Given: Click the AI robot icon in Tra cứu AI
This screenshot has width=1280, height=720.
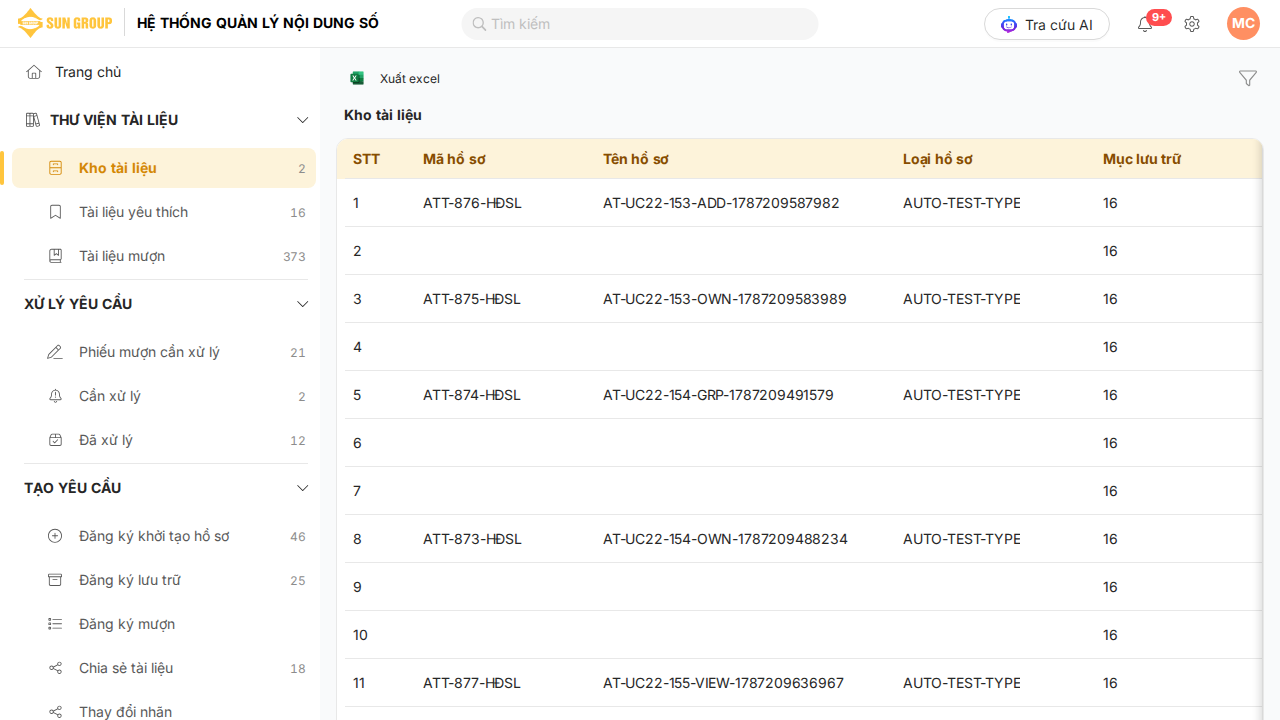Looking at the screenshot, I should pos(1009,24).
